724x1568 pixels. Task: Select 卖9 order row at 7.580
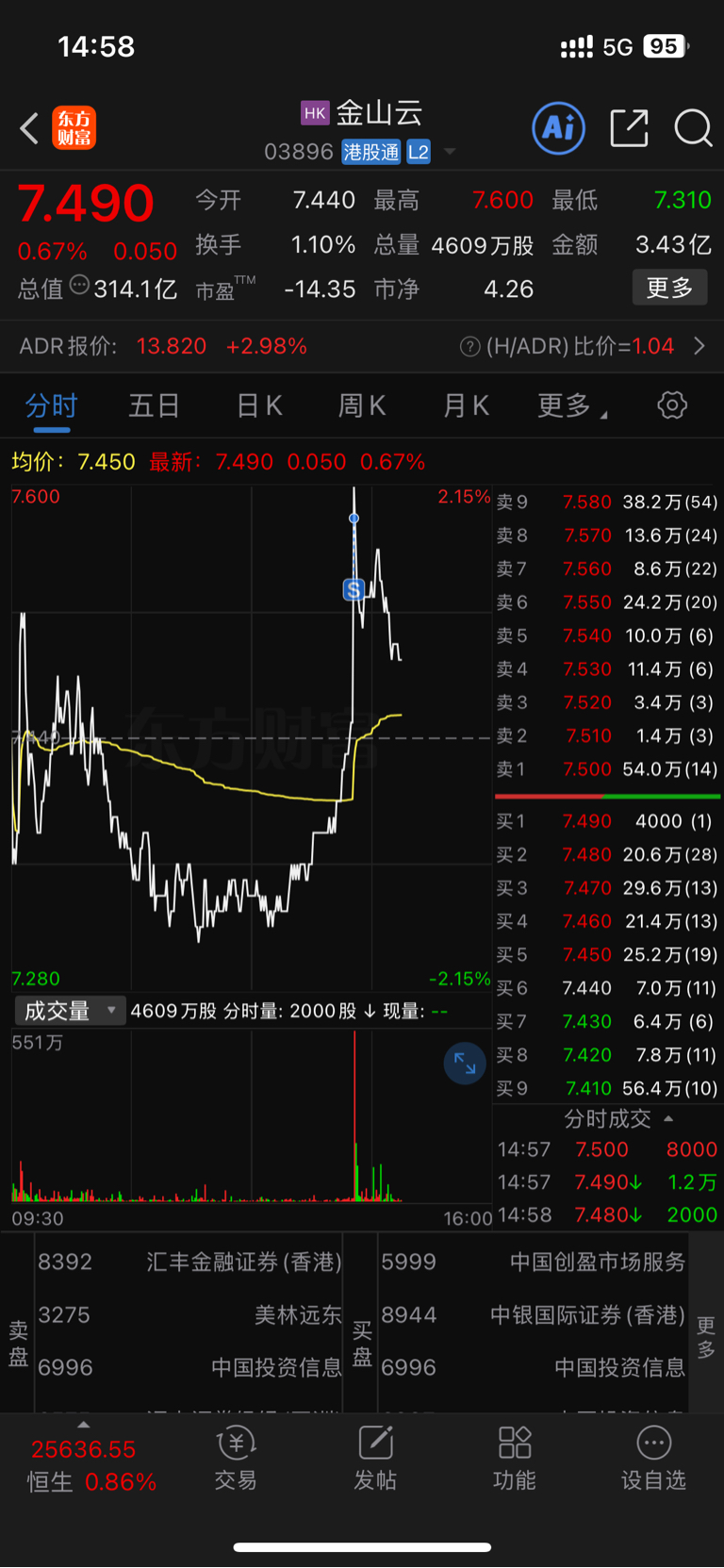point(607,503)
